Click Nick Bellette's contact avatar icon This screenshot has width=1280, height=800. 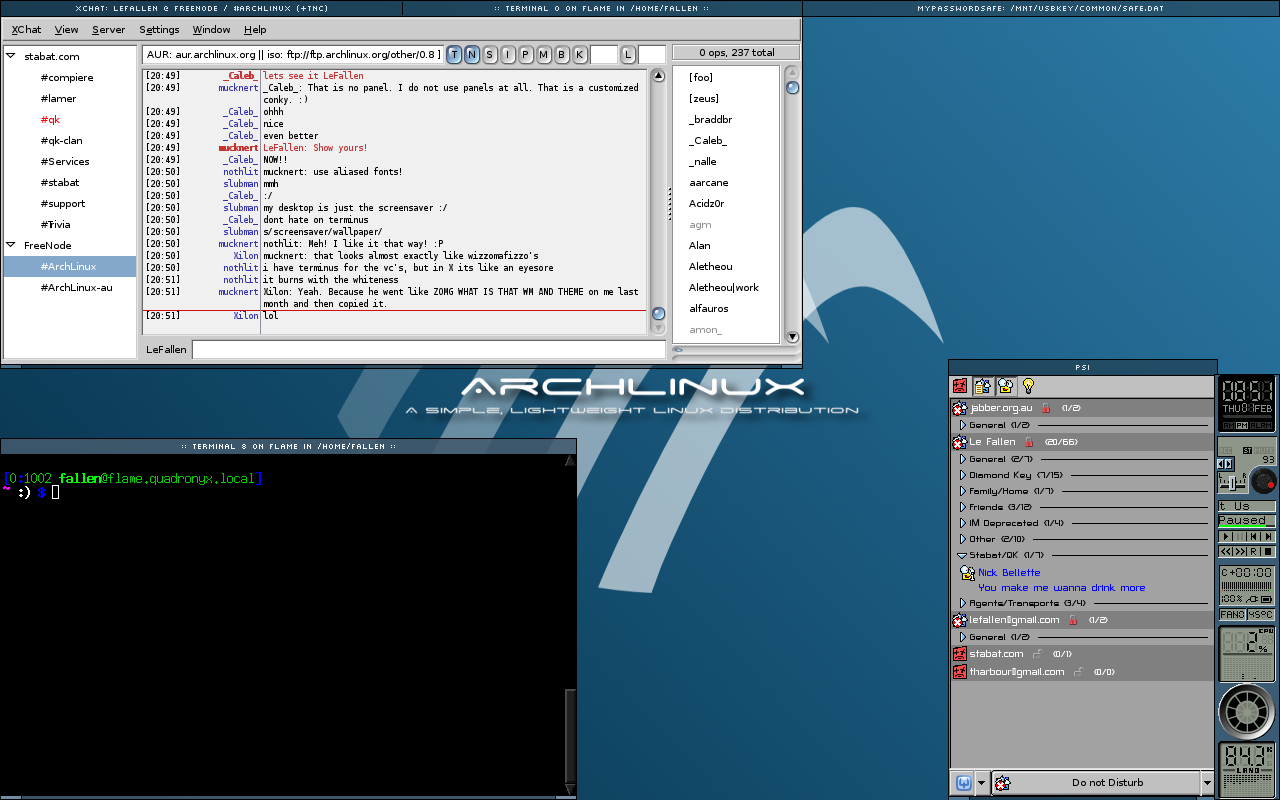(967, 573)
